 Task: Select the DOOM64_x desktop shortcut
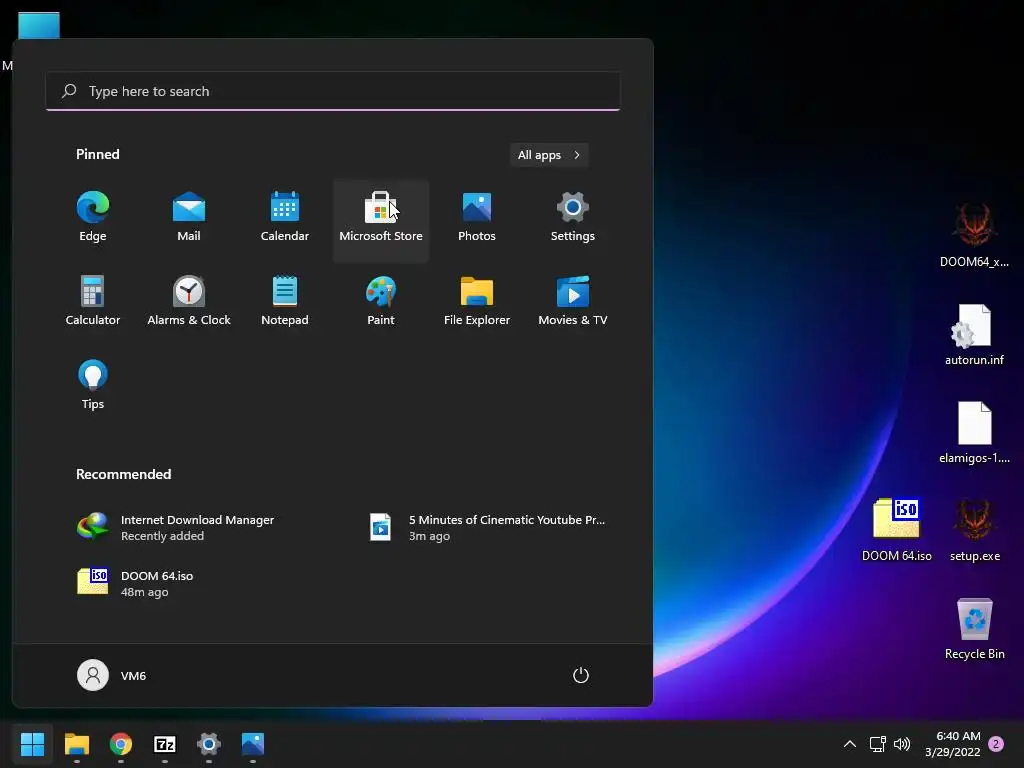(974, 234)
